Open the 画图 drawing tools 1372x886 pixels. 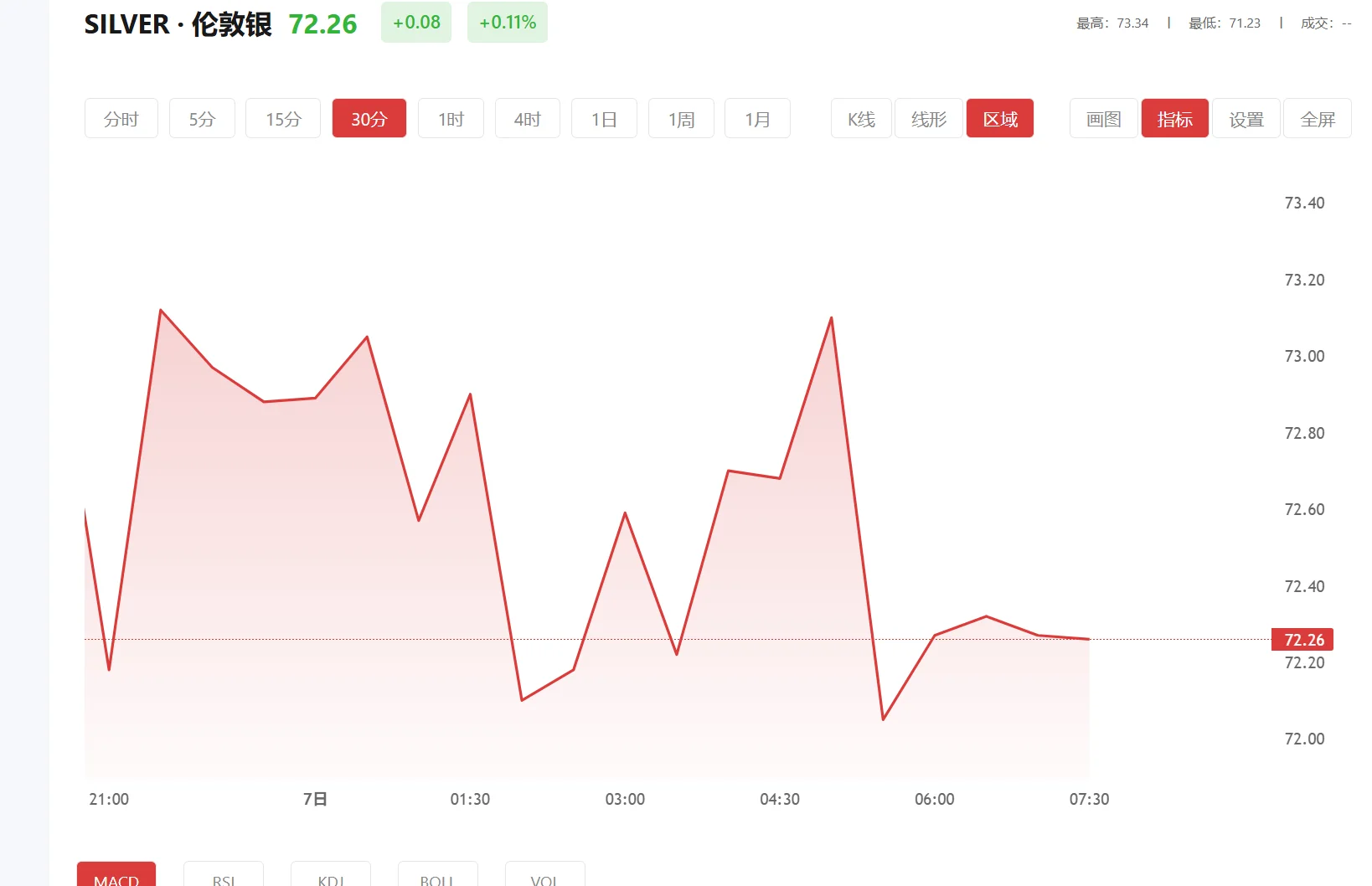pos(1102,118)
